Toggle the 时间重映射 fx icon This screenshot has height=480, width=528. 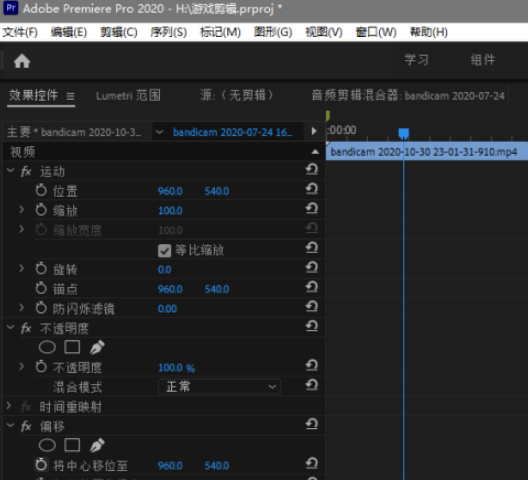pyautogui.click(x=26, y=407)
